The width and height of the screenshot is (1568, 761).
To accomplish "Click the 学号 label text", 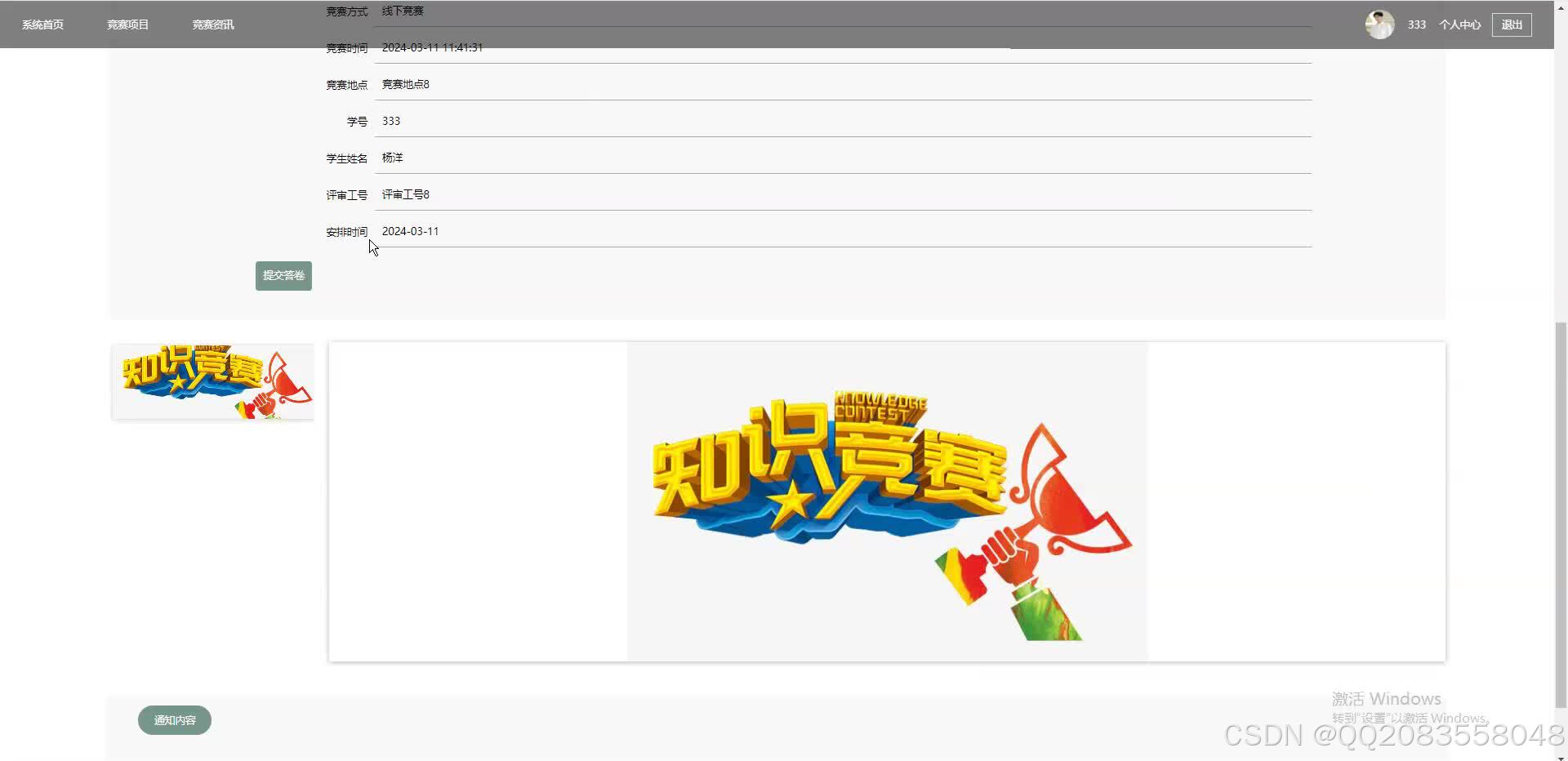I will coord(357,122).
